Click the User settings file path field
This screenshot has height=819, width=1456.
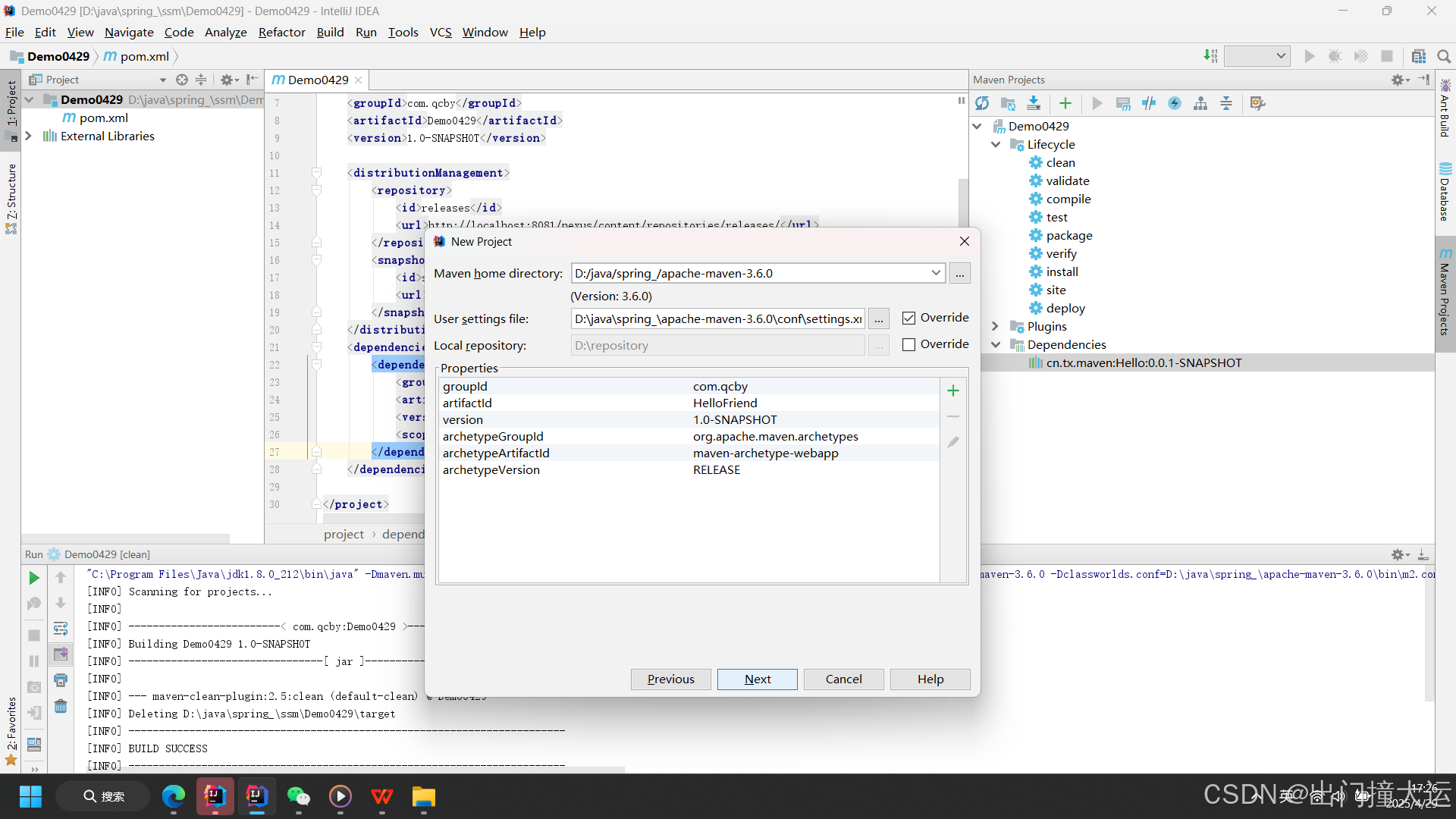(x=717, y=318)
